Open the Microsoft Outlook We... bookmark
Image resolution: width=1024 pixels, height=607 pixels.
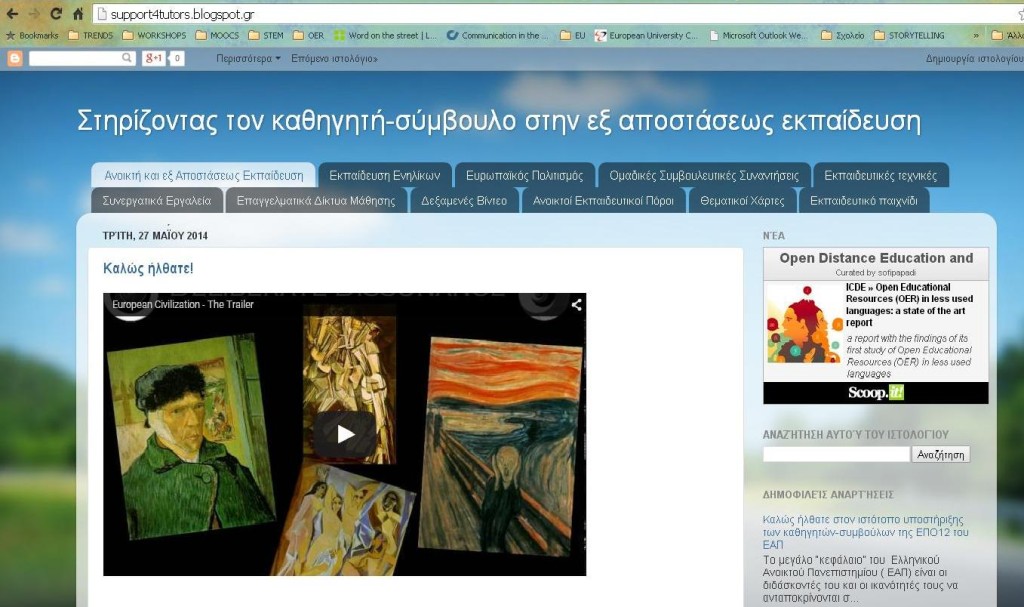(x=759, y=35)
